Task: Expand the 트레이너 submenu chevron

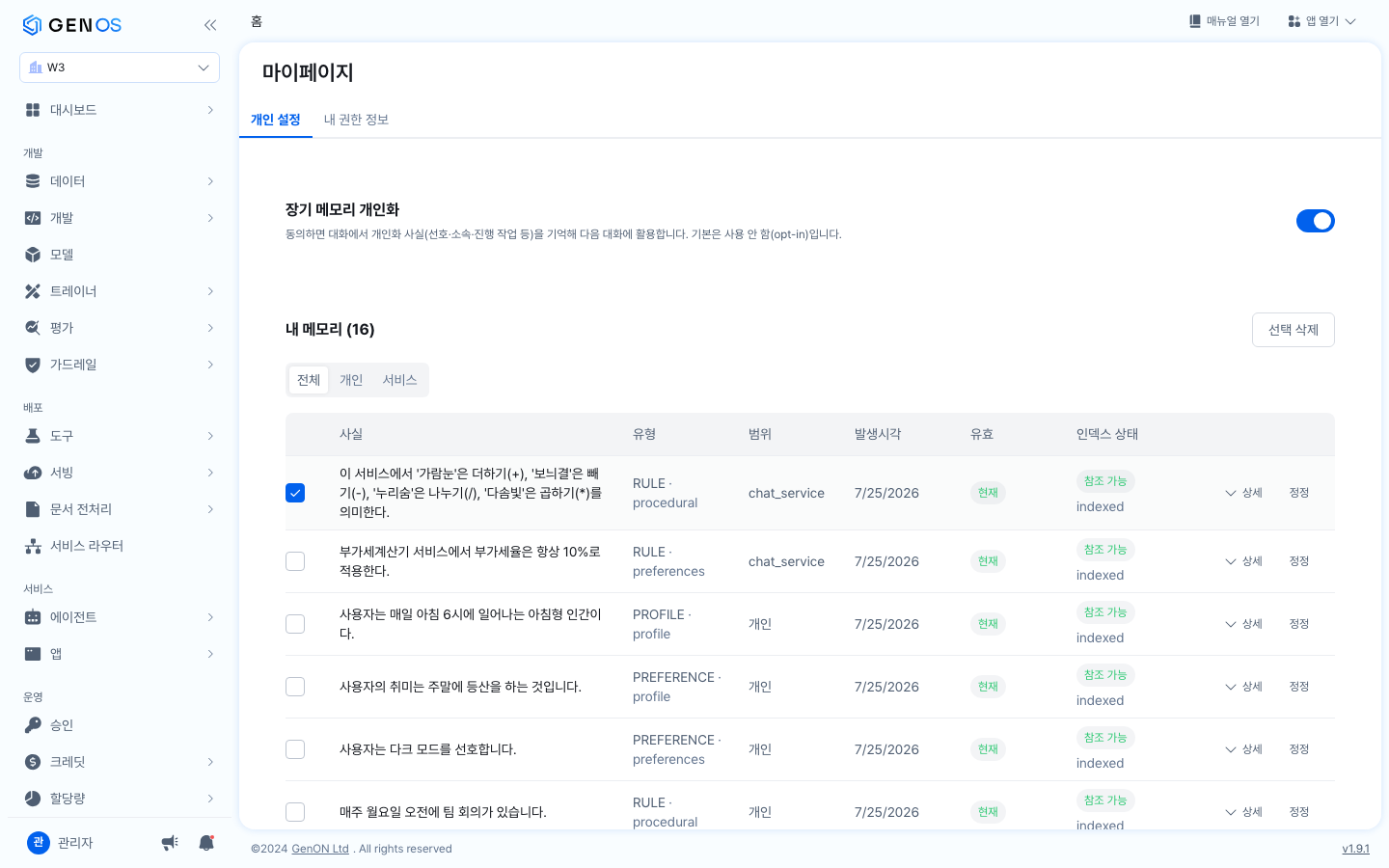Action: [x=210, y=291]
